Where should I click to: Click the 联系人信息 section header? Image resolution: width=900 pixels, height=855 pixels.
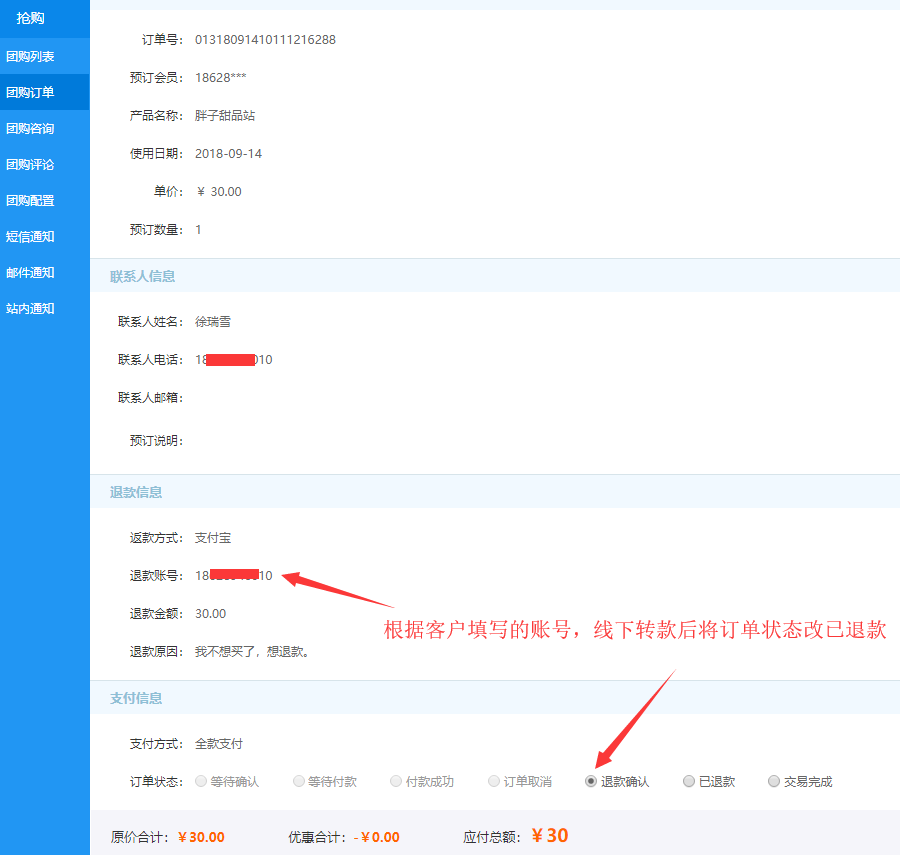point(142,276)
